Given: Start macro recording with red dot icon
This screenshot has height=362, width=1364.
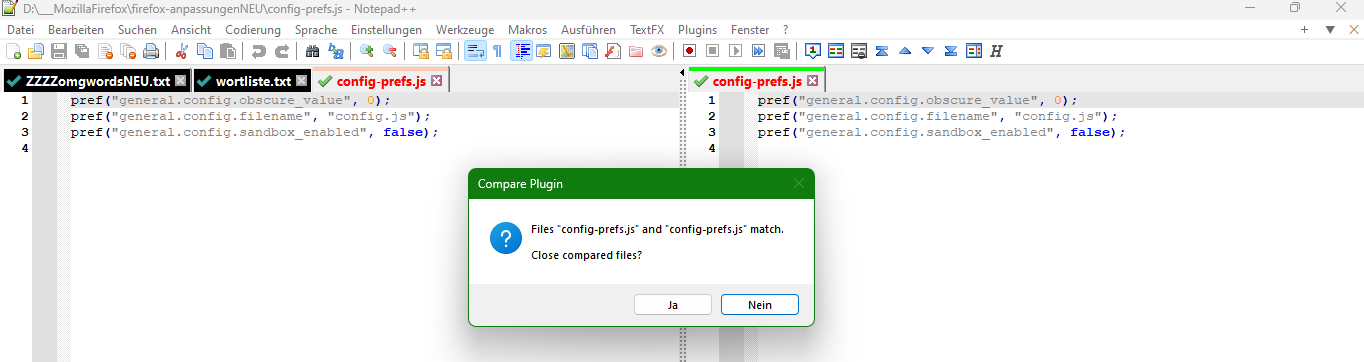Looking at the screenshot, I should [690, 51].
